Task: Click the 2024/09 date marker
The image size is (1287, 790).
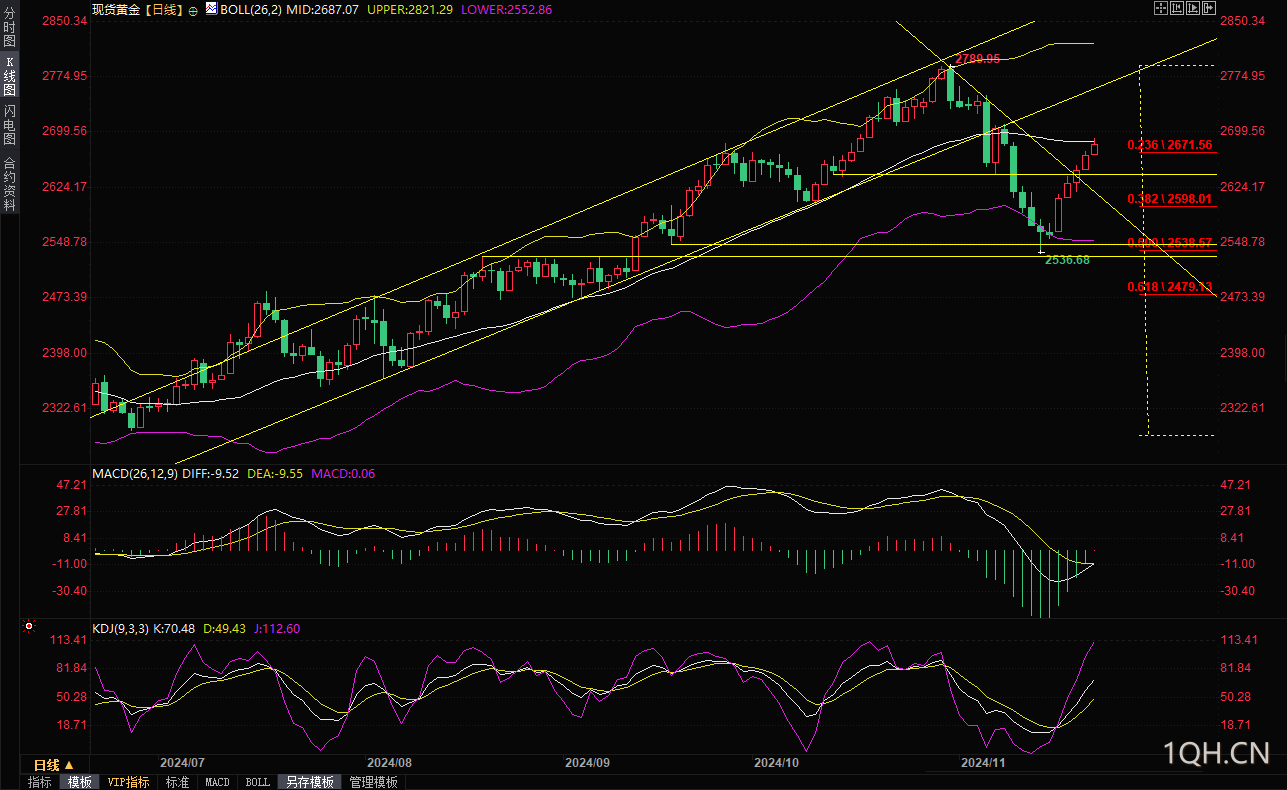Action: [x=587, y=762]
